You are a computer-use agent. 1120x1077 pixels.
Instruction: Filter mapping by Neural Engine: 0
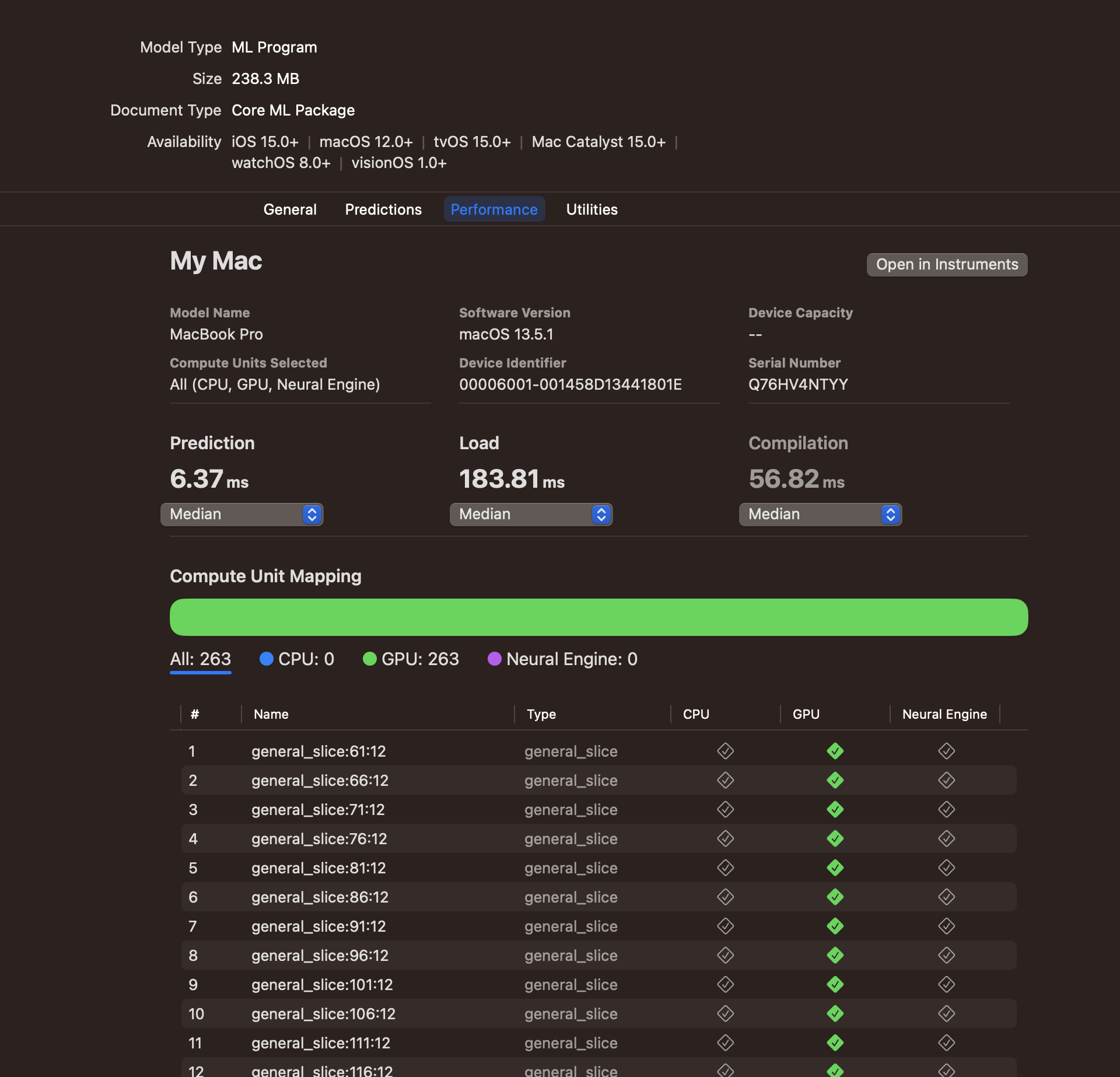tap(562, 659)
